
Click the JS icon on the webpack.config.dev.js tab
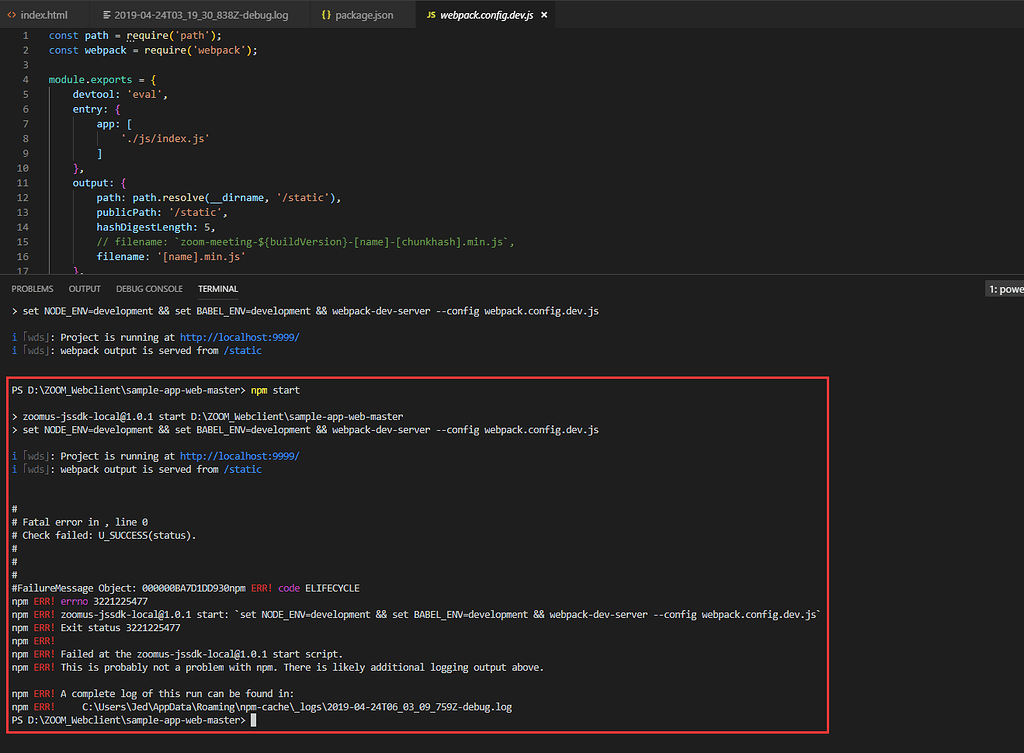tap(430, 15)
